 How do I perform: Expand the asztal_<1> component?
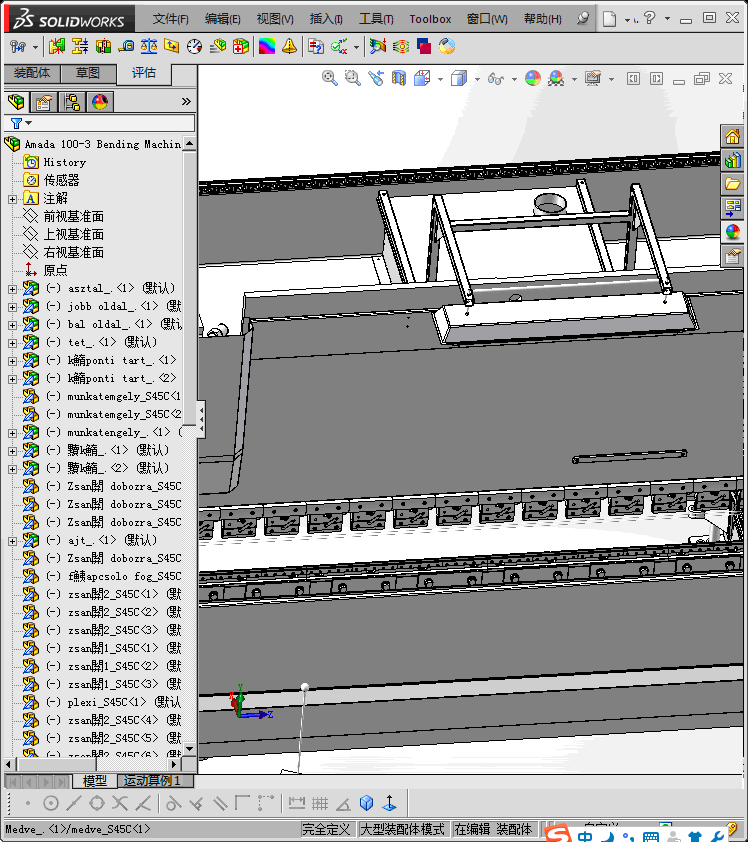(x=12, y=289)
